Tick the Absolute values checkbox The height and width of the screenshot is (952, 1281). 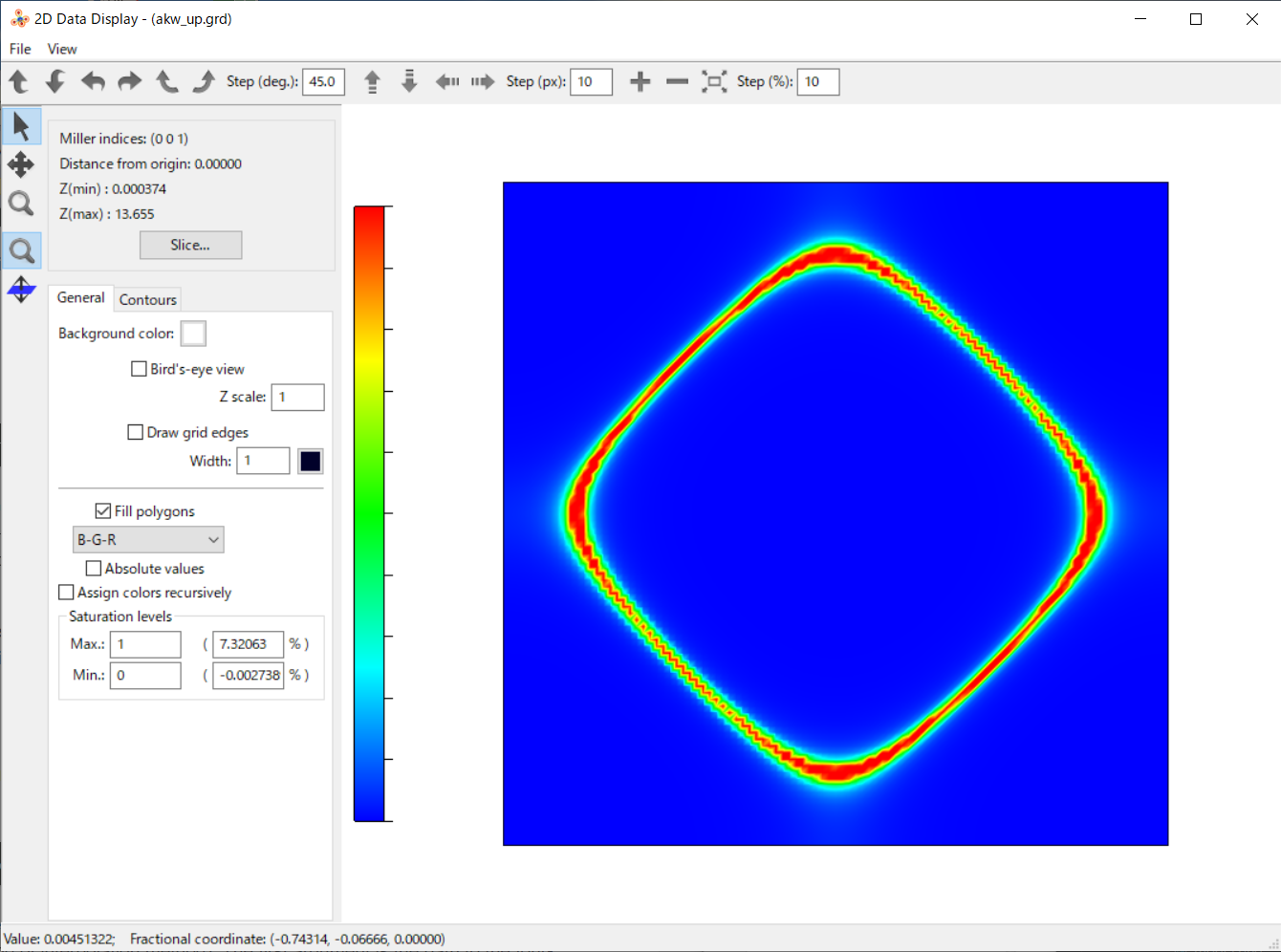point(94,569)
